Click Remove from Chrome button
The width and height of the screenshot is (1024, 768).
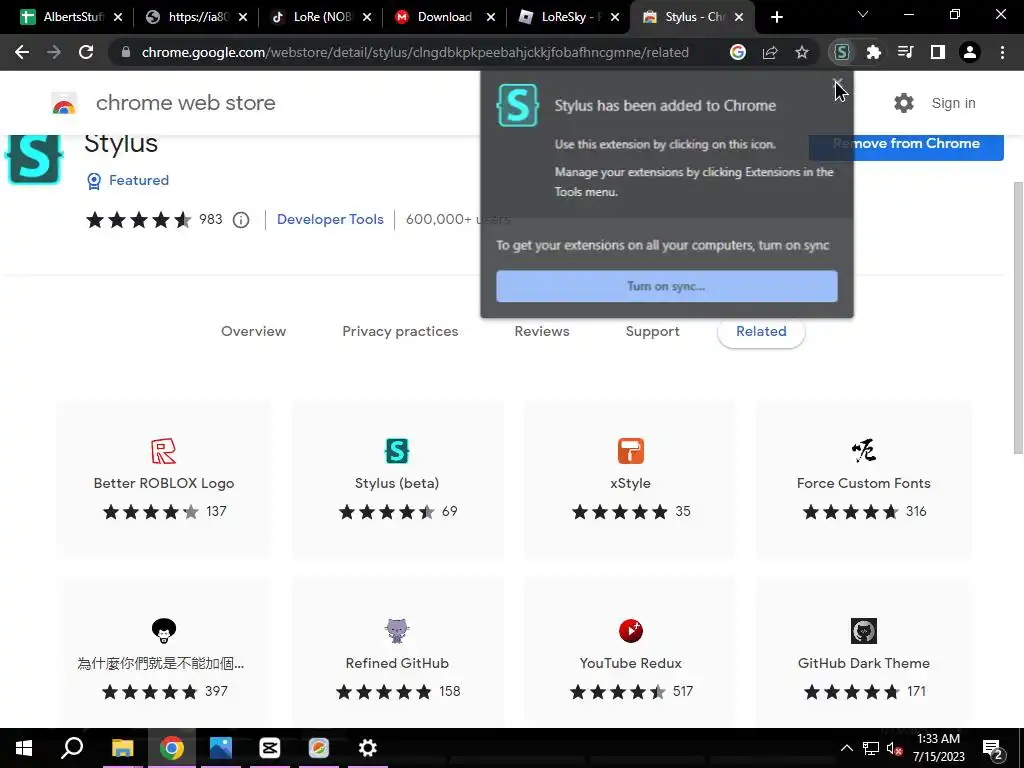click(x=906, y=144)
